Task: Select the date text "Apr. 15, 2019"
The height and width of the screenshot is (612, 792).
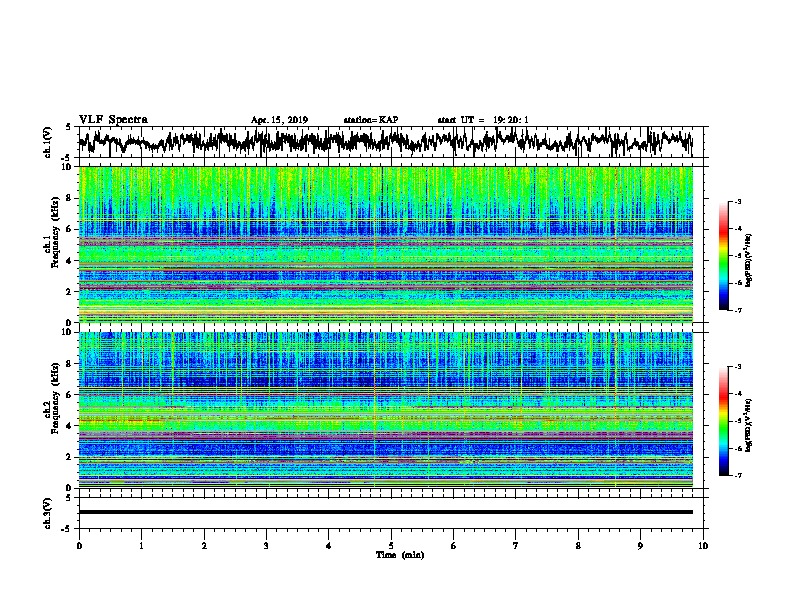Action: [279, 120]
